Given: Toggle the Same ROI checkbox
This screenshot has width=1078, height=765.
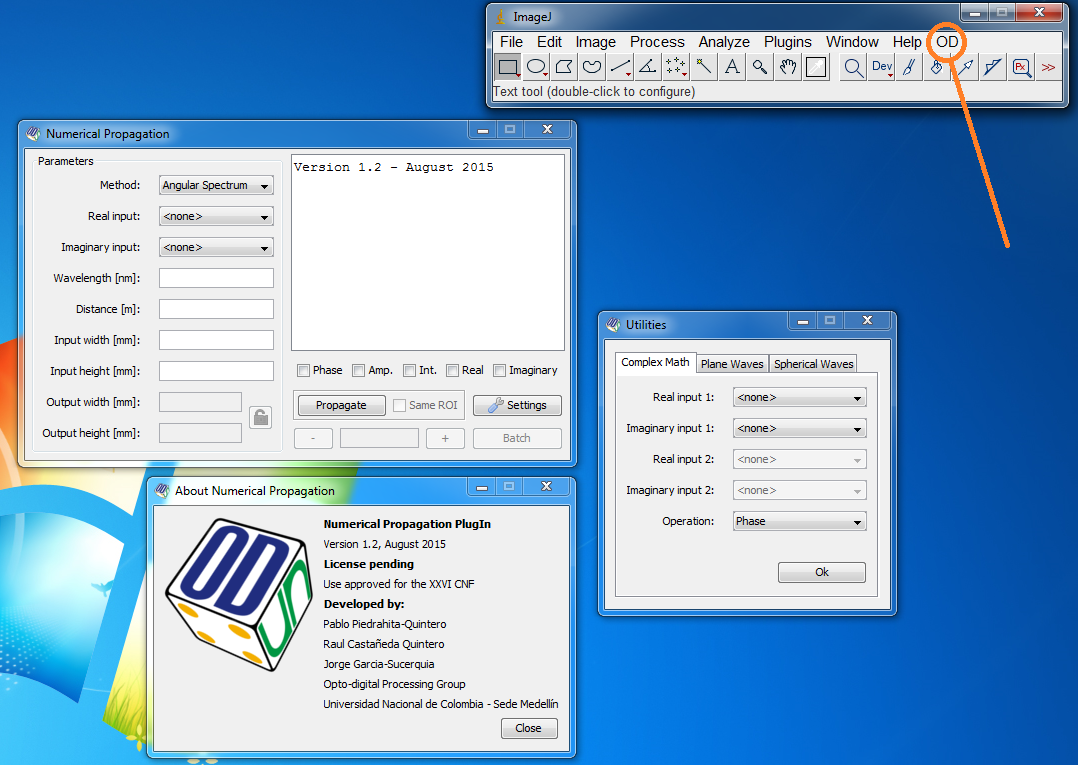Looking at the screenshot, I should [x=399, y=406].
